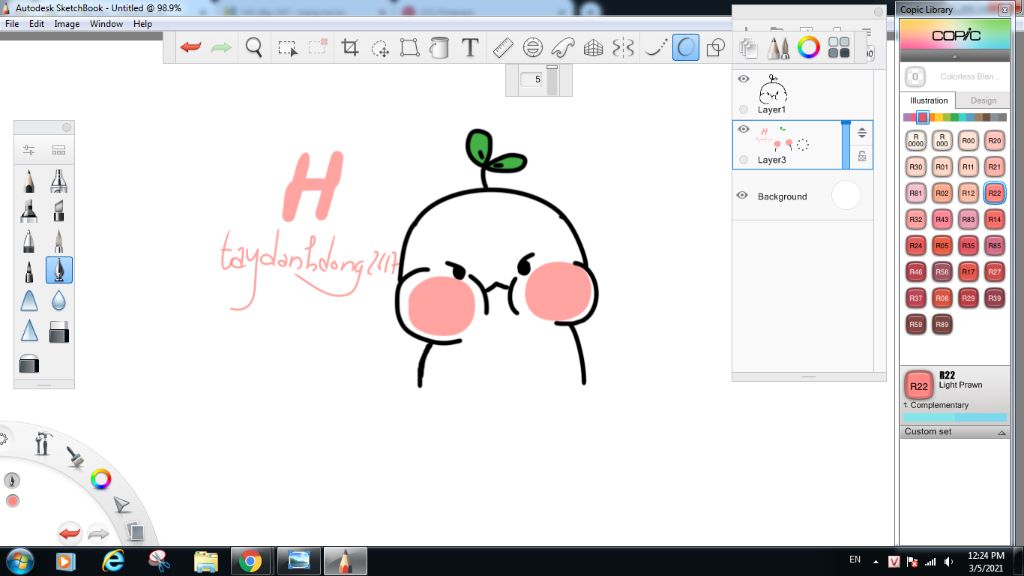The height and width of the screenshot is (576, 1024).
Task: Activate the Ruler guide tool
Action: click(x=502, y=47)
